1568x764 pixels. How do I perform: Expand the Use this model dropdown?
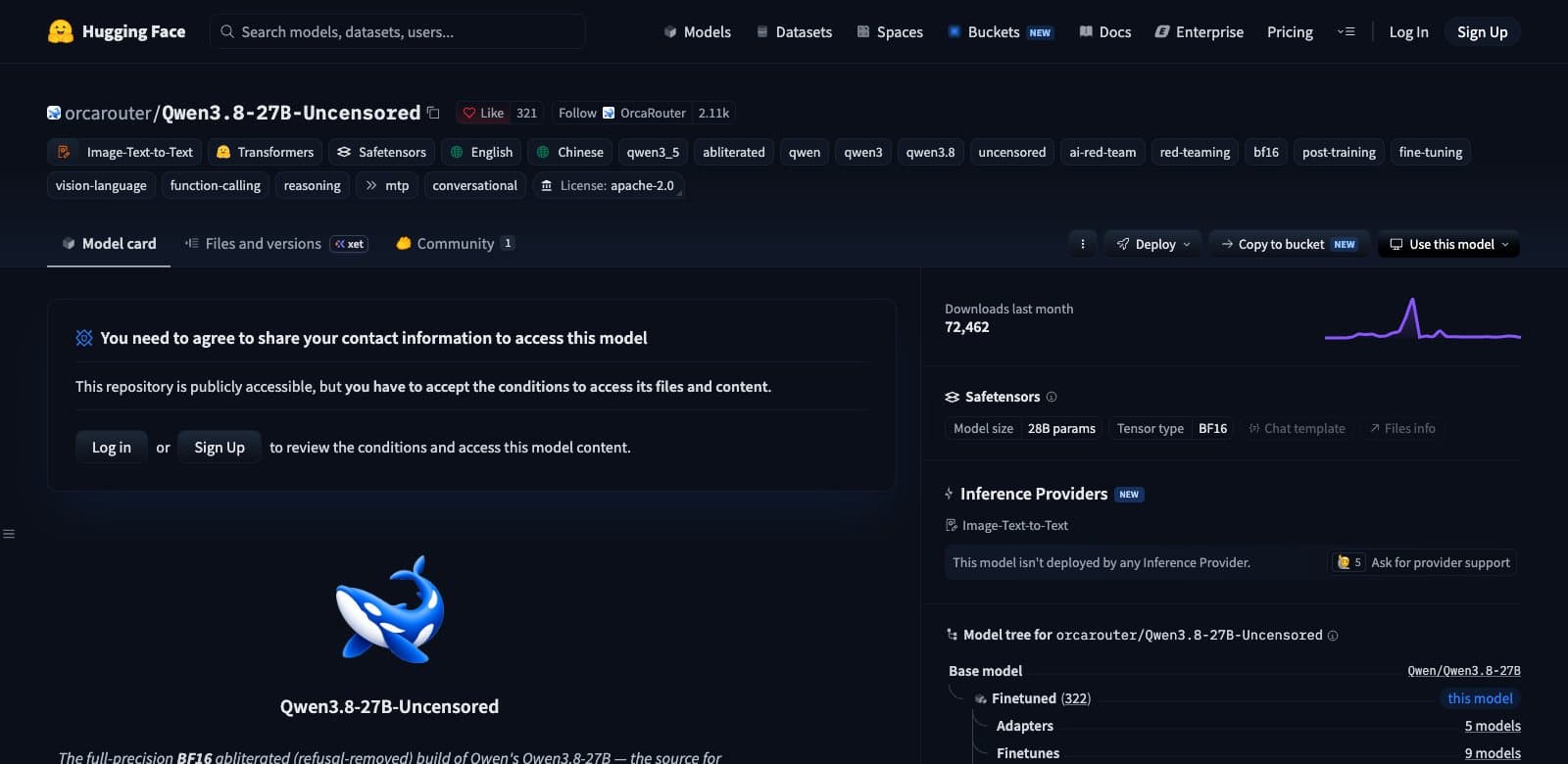point(1448,244)
